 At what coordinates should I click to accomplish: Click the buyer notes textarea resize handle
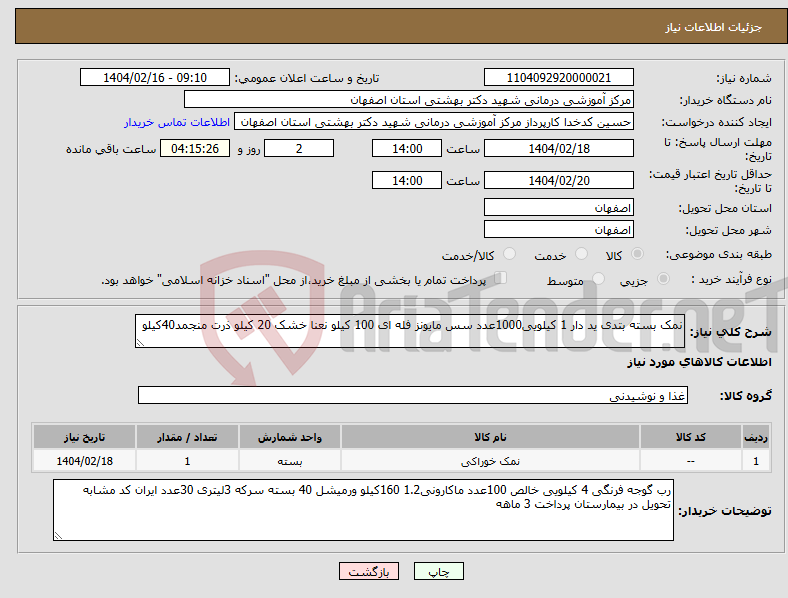(x=58, y=536)
